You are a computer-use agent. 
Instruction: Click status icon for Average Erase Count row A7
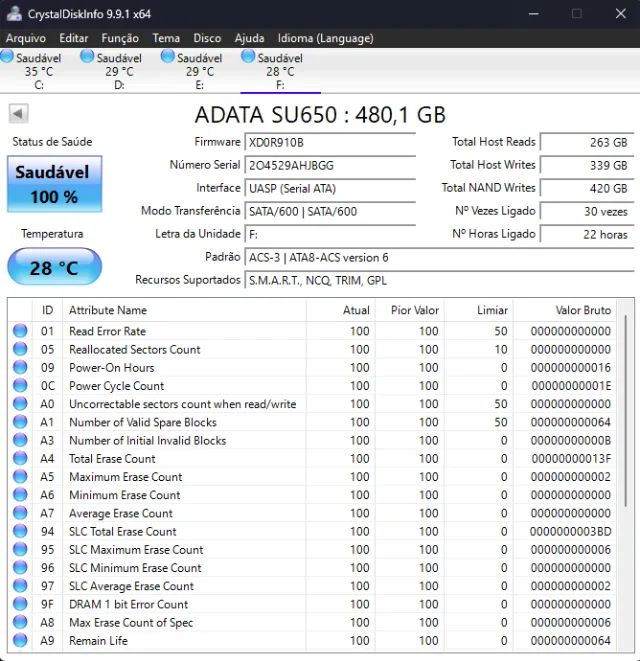coord(20,513)
